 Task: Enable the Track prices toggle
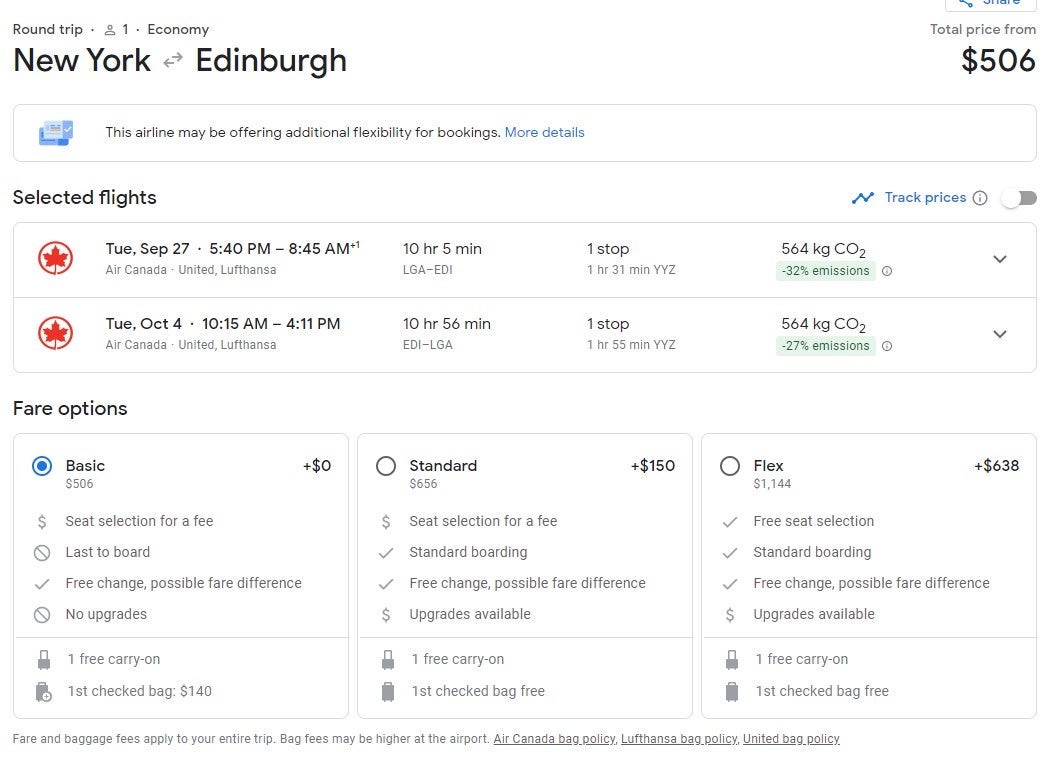point(1019,198)
